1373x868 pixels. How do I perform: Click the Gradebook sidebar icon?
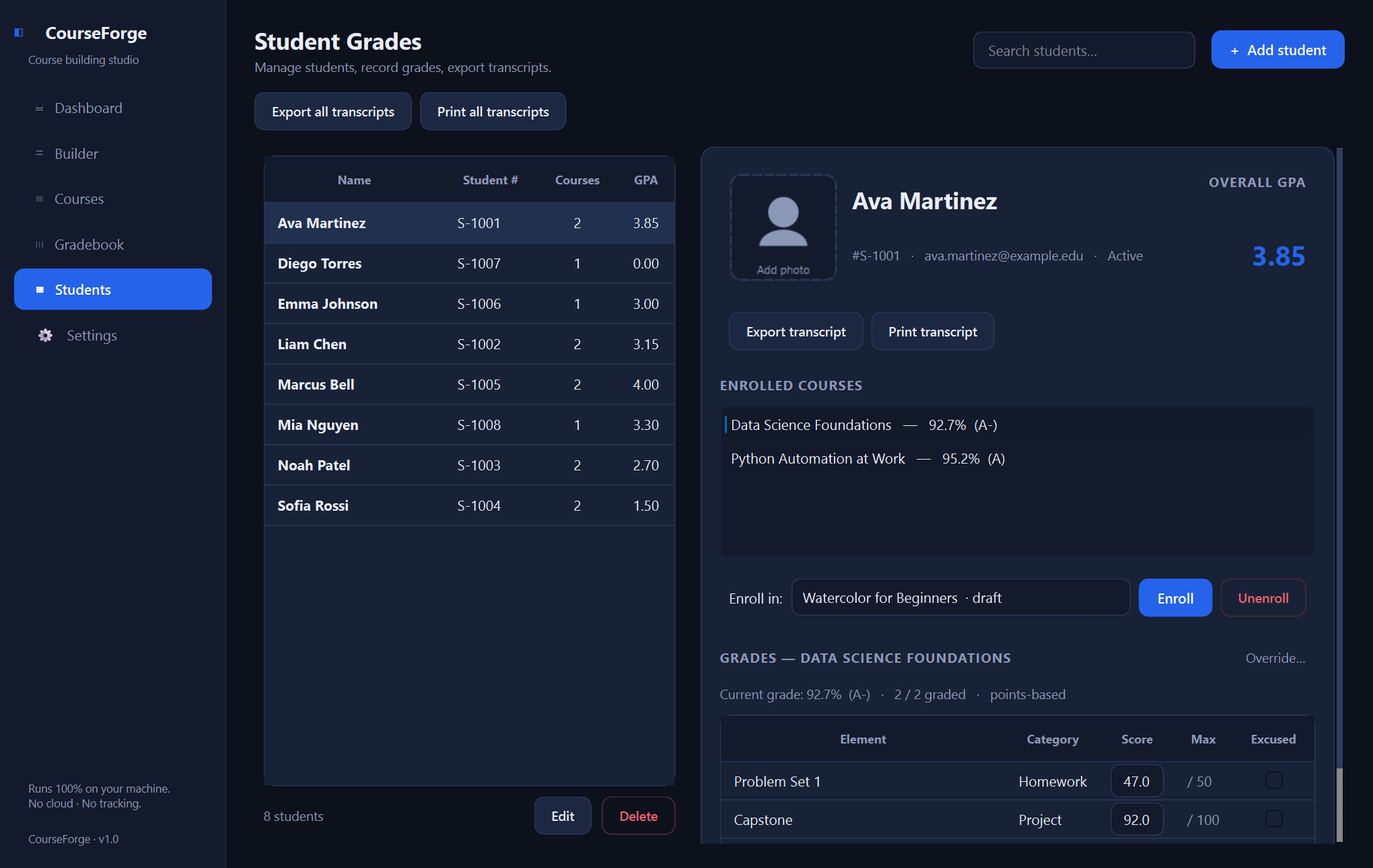pos(40,245)
